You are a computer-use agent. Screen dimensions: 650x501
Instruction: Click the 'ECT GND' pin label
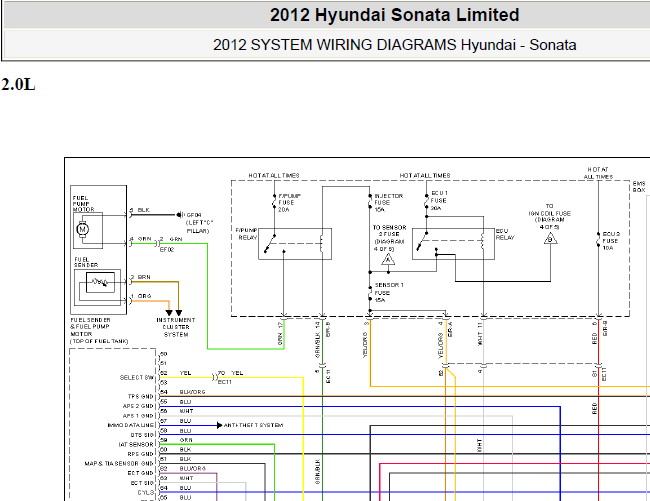(141, 473)
